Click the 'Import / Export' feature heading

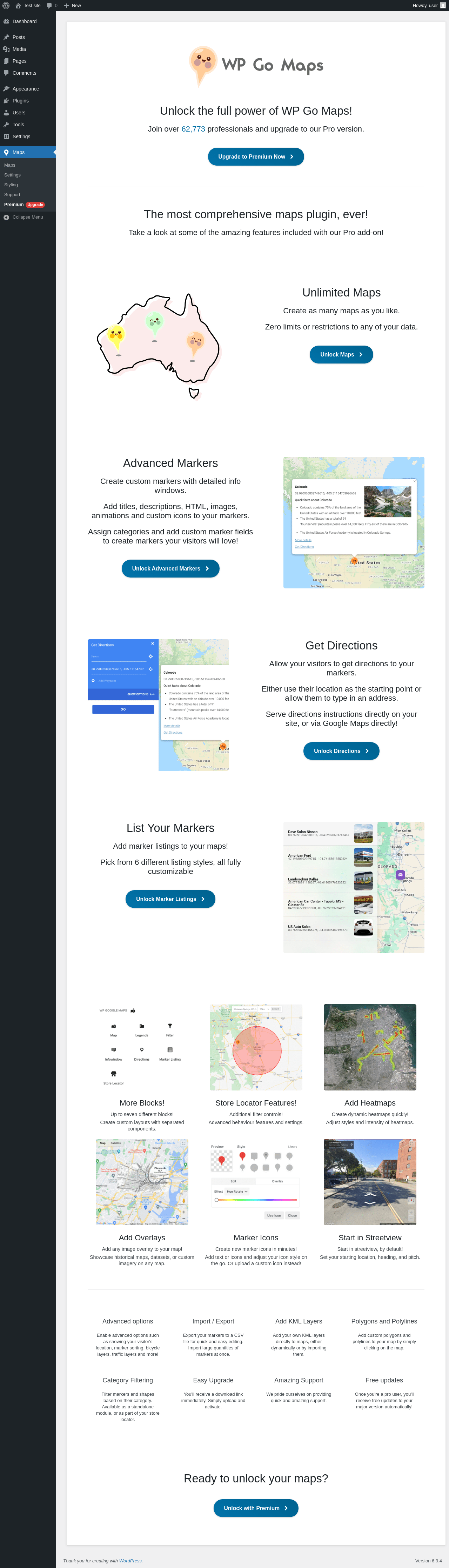213,1321
